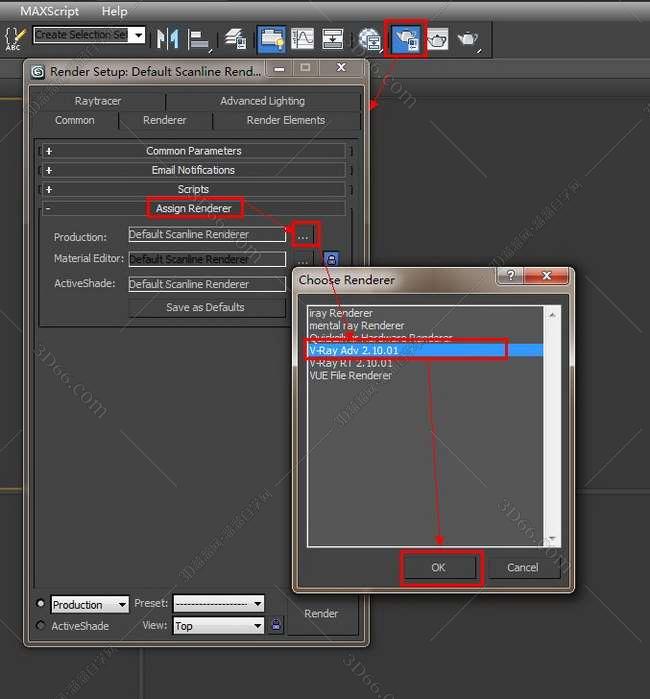Click the ActiveShade renderer name field
The width and height of the screenshot is (650, 699).
pos(207,284)
